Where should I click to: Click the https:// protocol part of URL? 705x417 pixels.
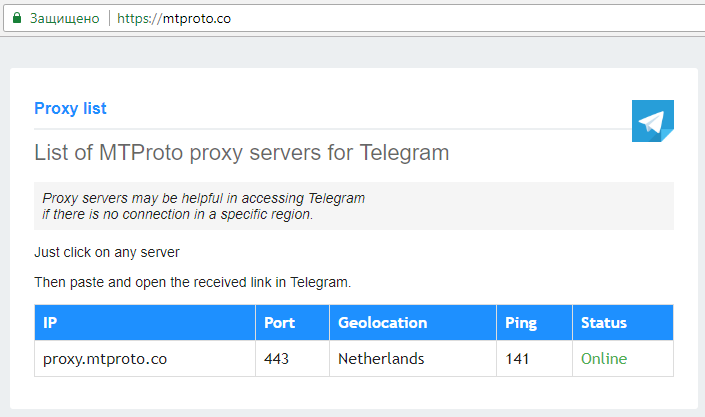[139, 18]
